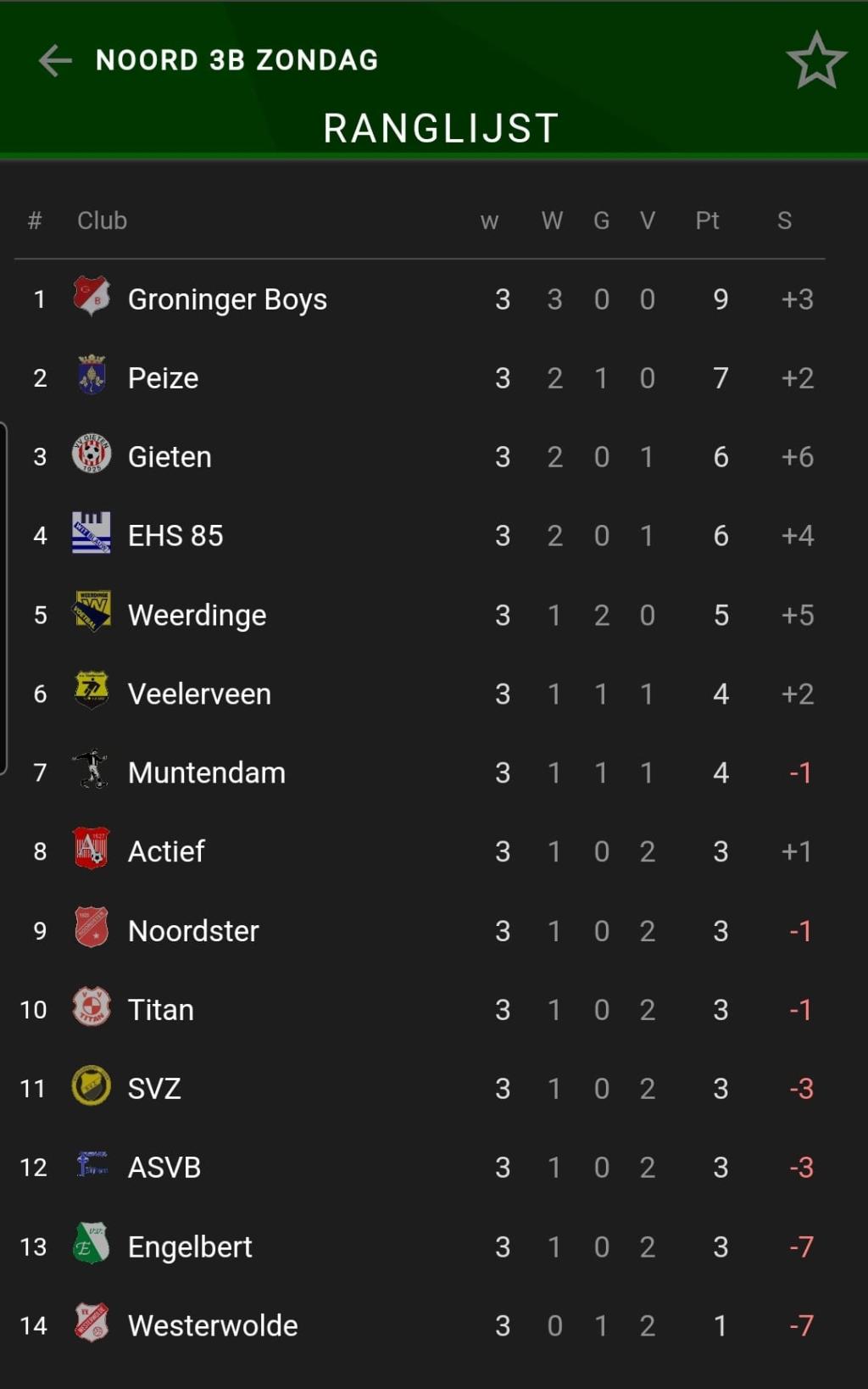Toggle the favorite star icon

(816, 60)
